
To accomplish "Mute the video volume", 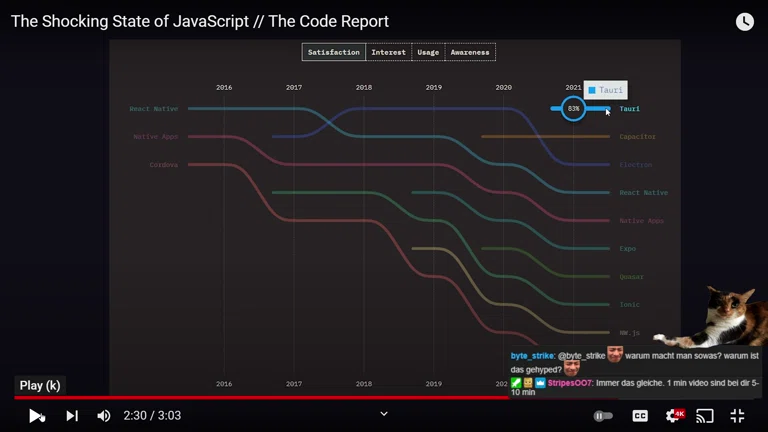I will [x=104, y=416].
